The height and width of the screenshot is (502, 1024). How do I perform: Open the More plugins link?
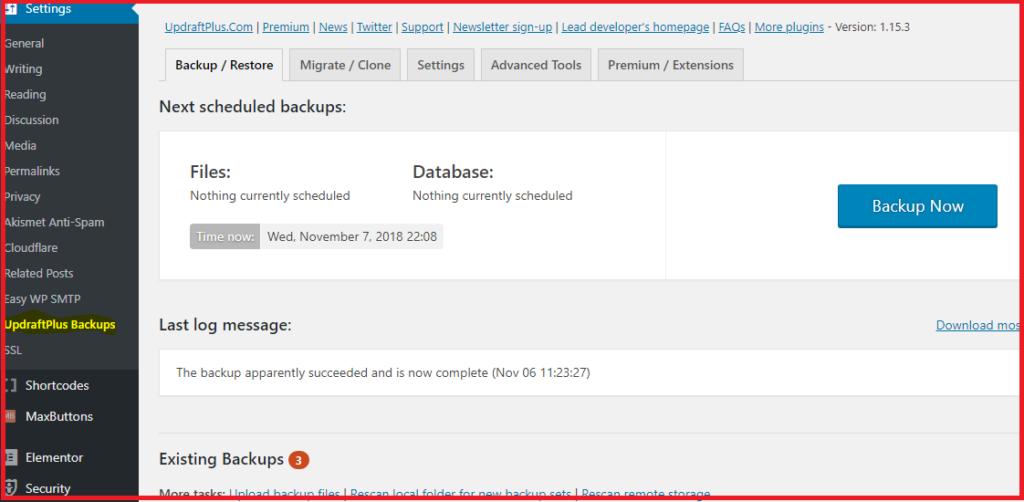(790, 27)
